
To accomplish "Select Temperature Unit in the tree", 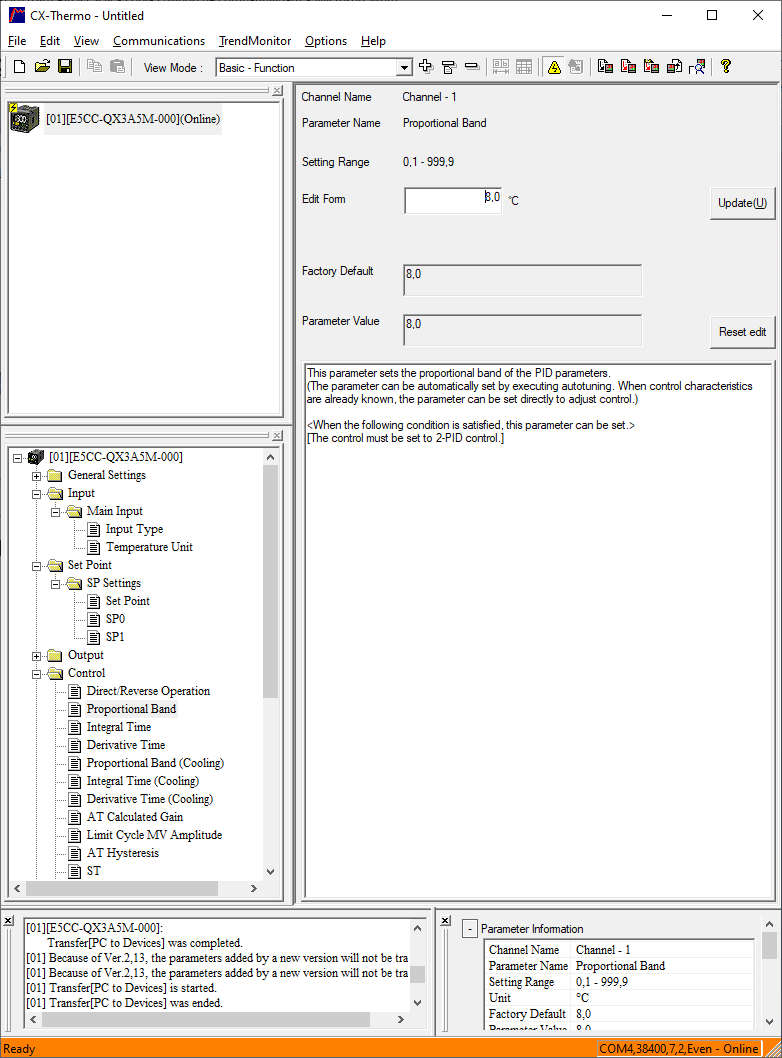I will click(149, 547).
